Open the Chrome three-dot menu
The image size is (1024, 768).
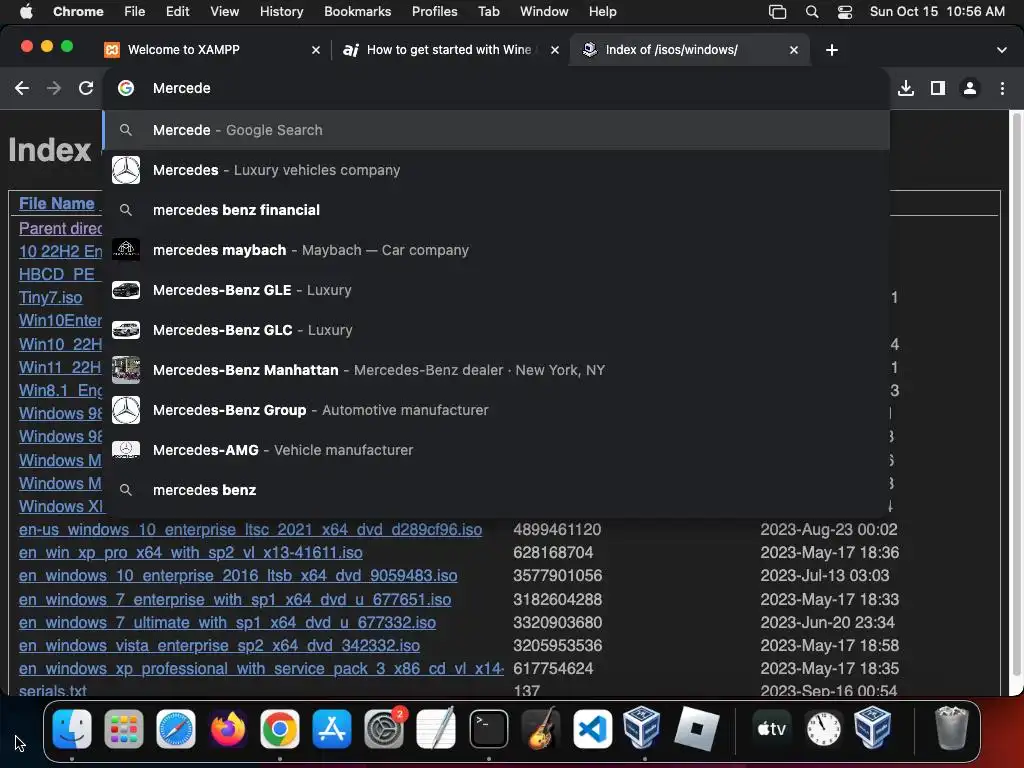pyautogui.click(x=1002, y=88)
